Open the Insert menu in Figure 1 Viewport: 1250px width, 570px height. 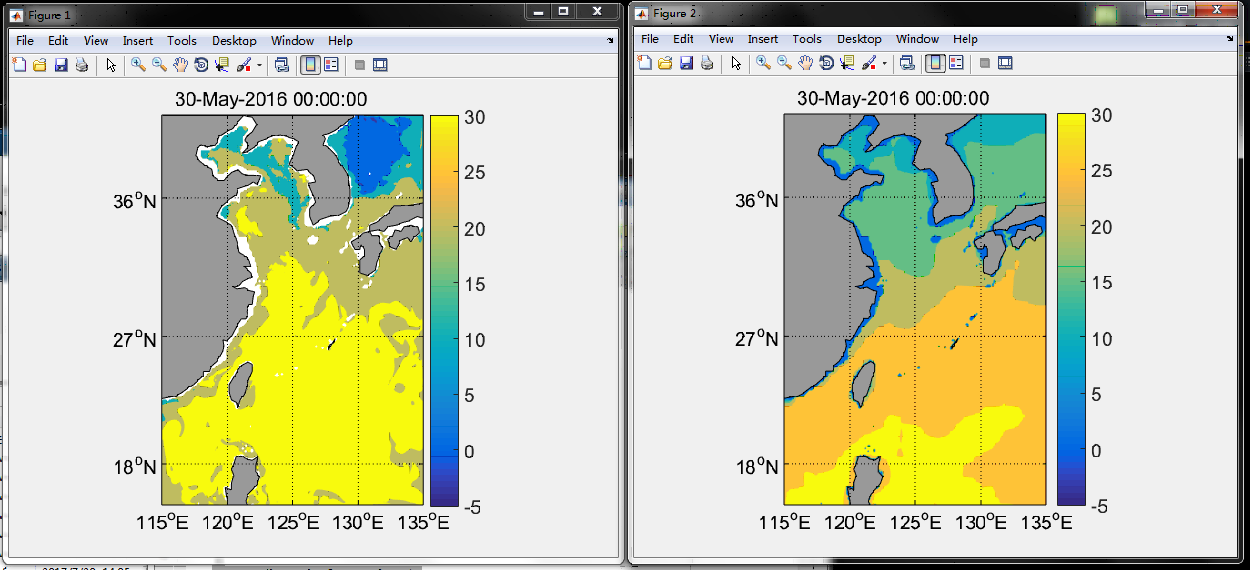tap(138, 41)
